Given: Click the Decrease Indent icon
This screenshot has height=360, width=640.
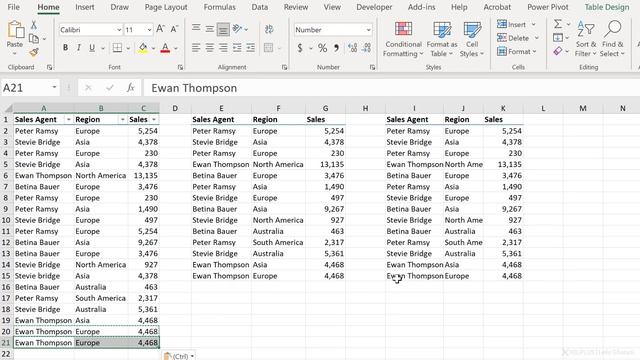Looking at the screenshot, I should (237, 48).
